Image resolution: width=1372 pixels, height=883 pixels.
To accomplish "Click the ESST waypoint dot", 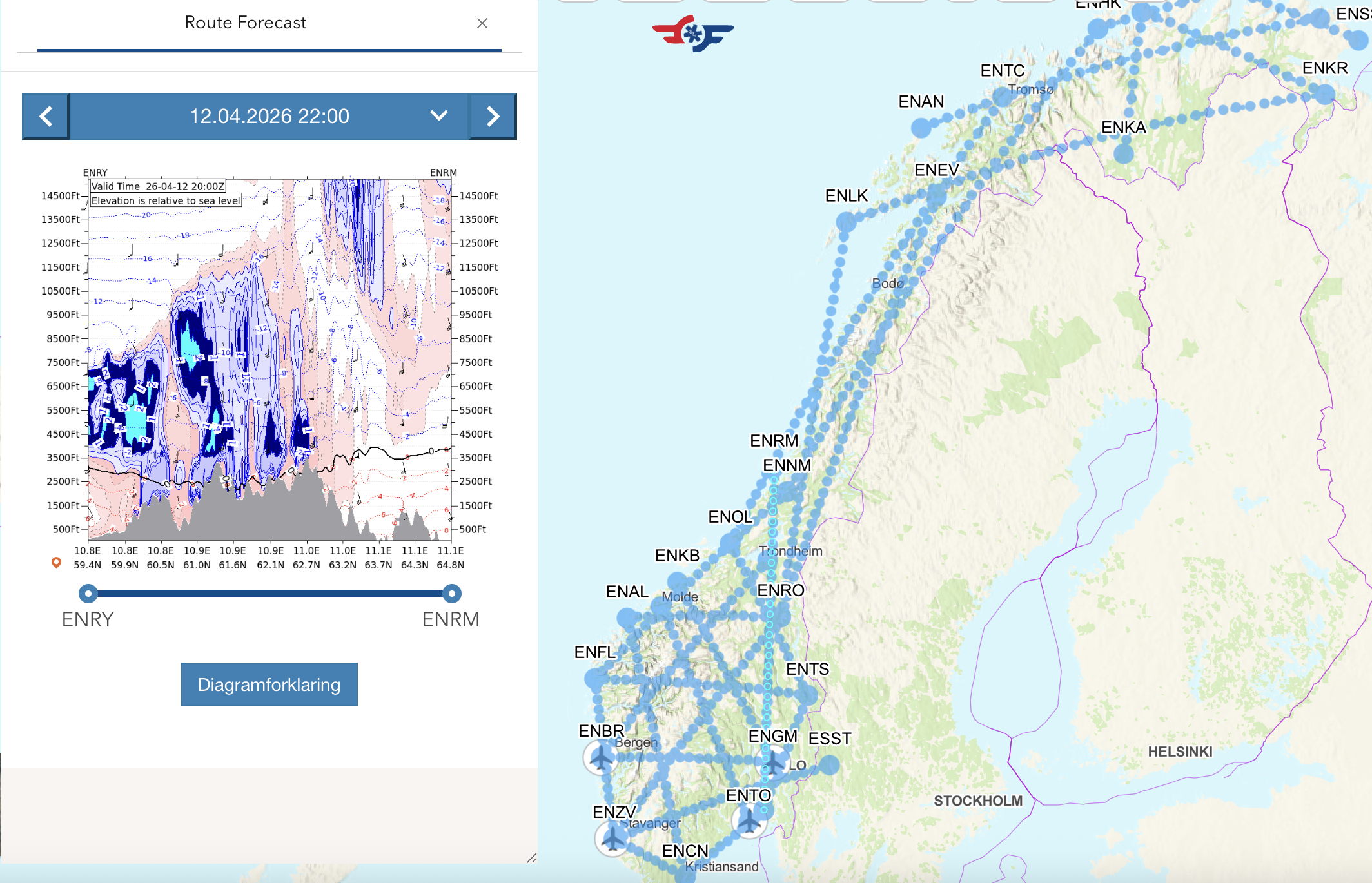I will coord(830,765).
